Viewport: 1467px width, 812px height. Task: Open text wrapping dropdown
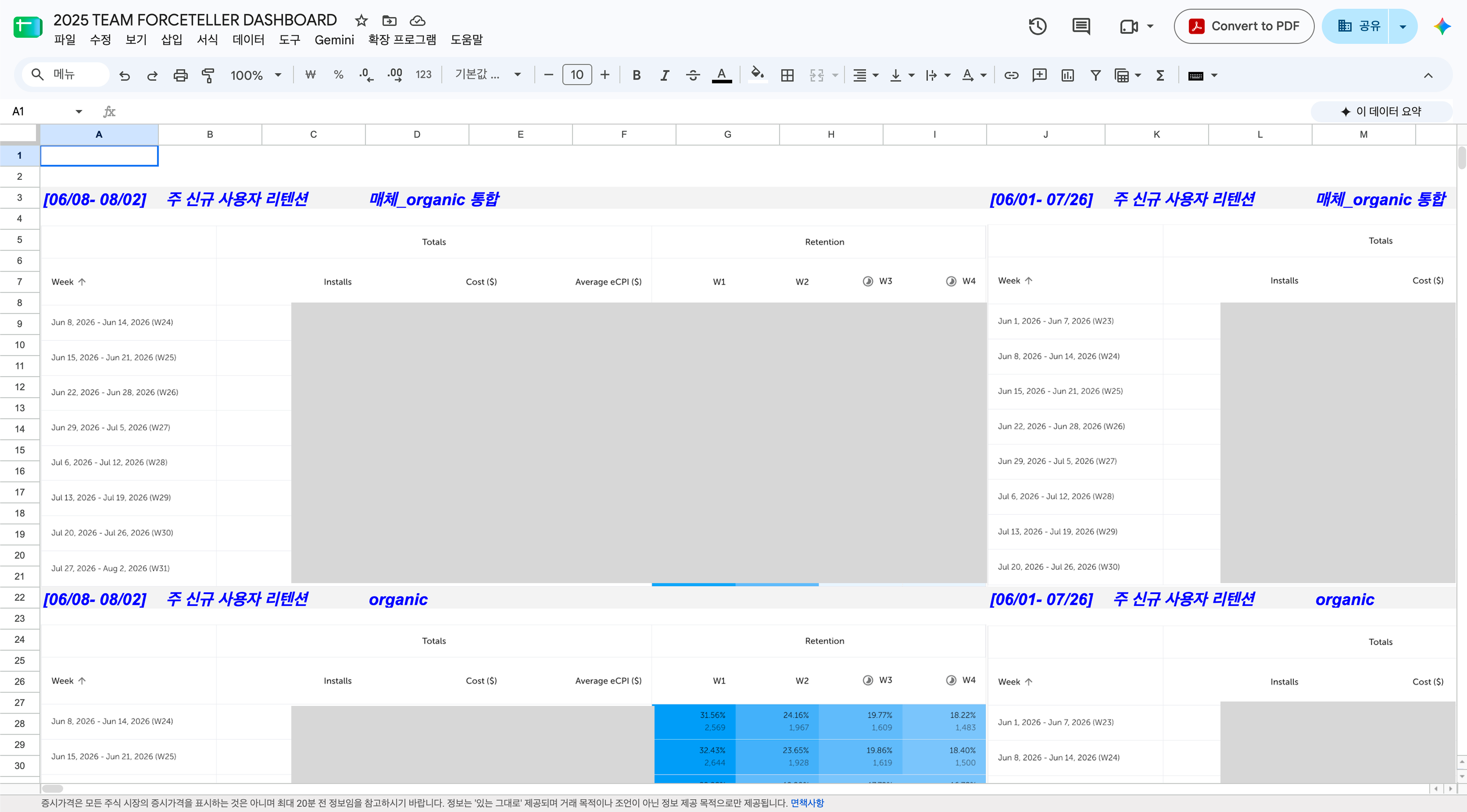tap(938, 75)
